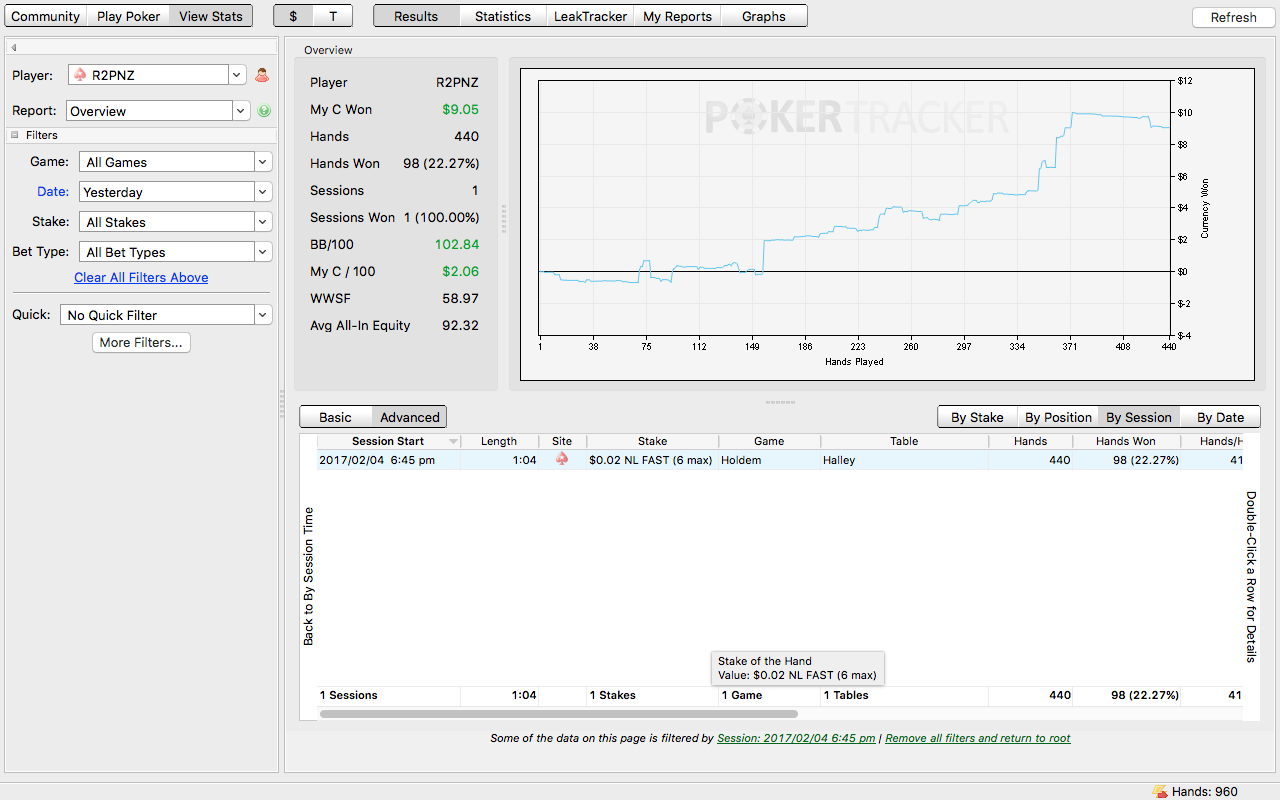Sort by the Stake column header
Screen dimensions: 1280x800
pyautogui.click(x=652, y=441)
